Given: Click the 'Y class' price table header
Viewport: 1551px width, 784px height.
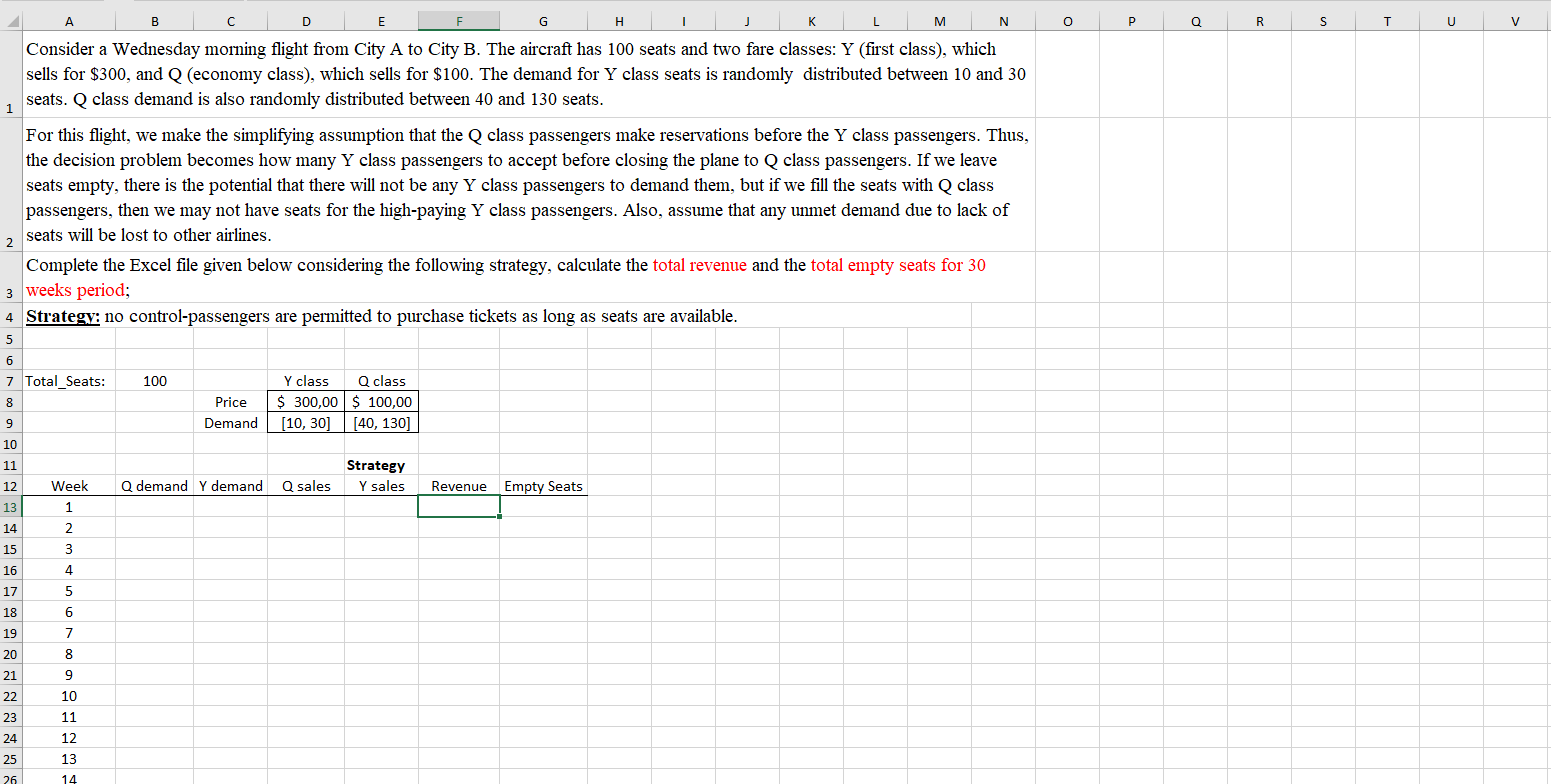Looking at the screenshot, I should point(306,381).
